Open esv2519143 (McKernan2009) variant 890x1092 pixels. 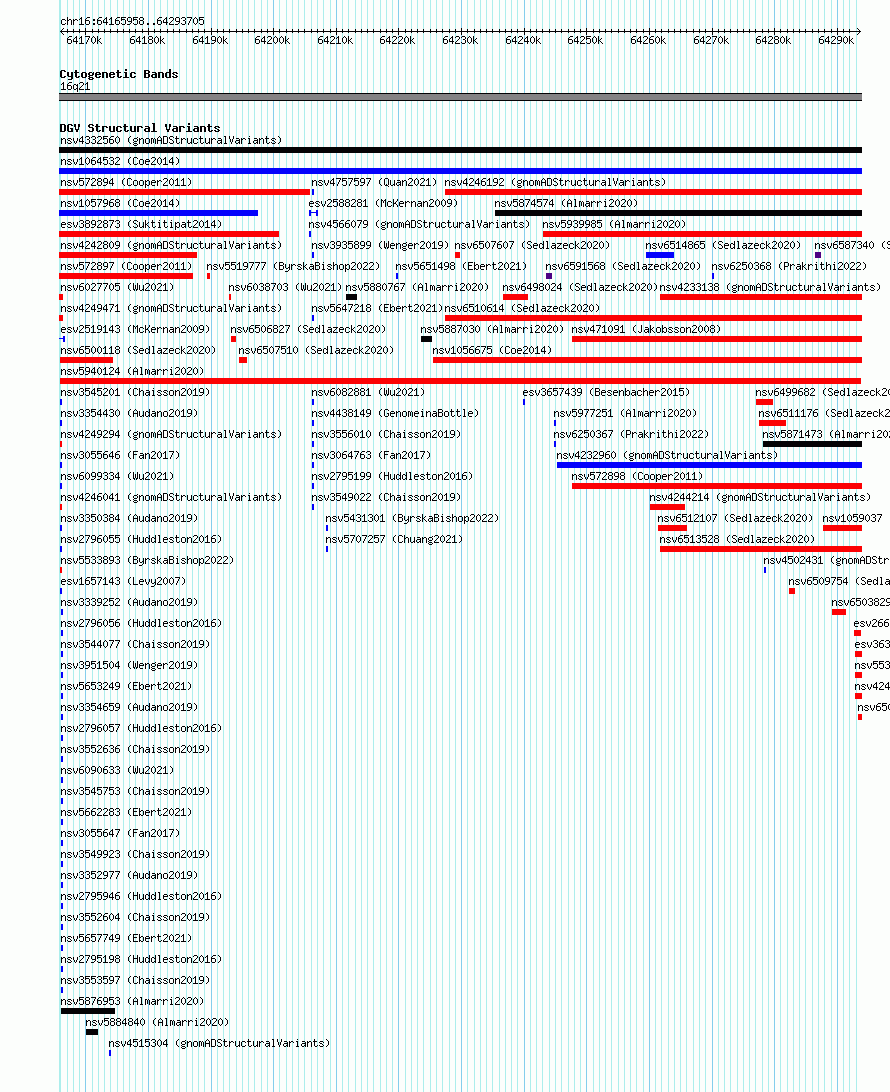coord(135,328)
